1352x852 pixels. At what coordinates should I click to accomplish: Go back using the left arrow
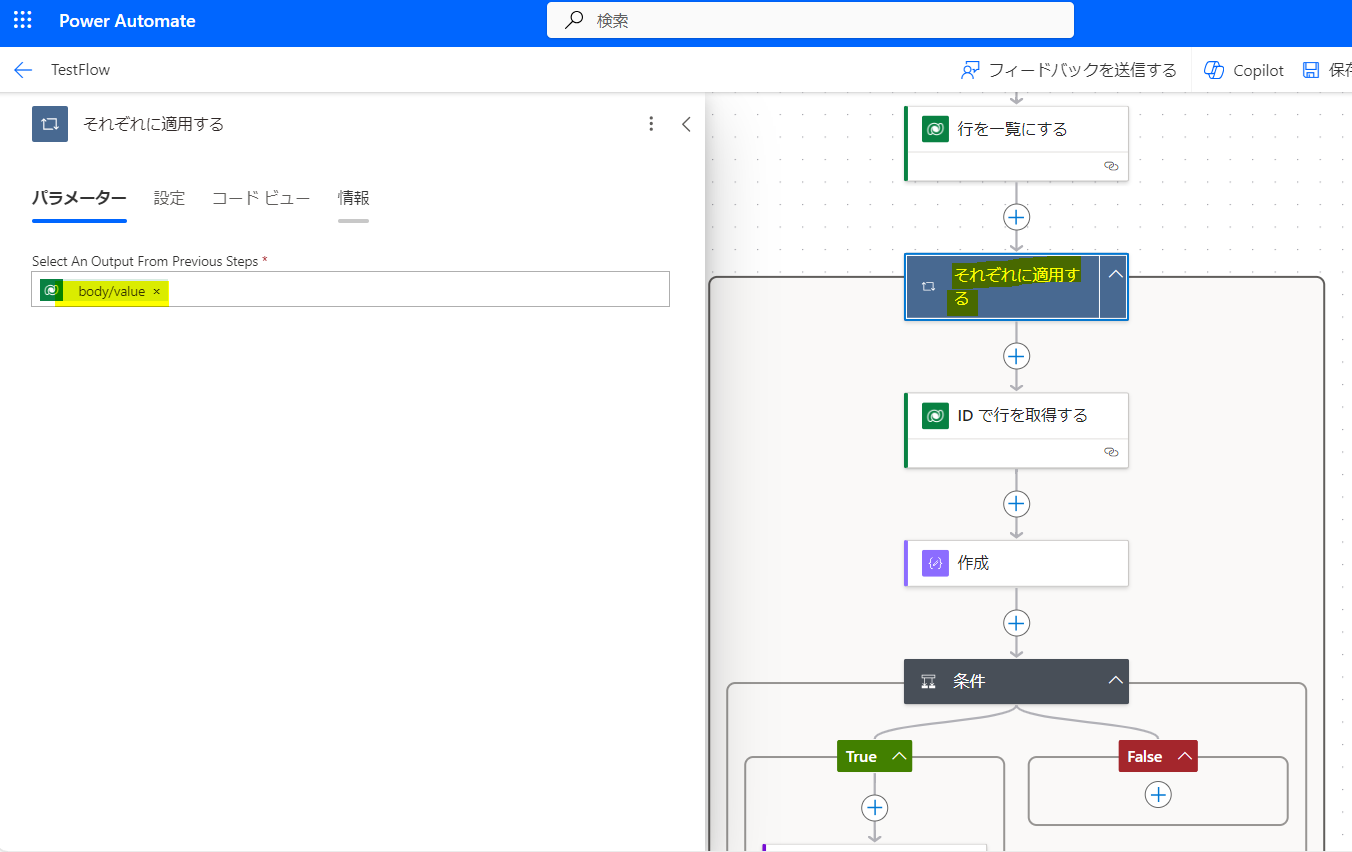(x=23, y=70)
